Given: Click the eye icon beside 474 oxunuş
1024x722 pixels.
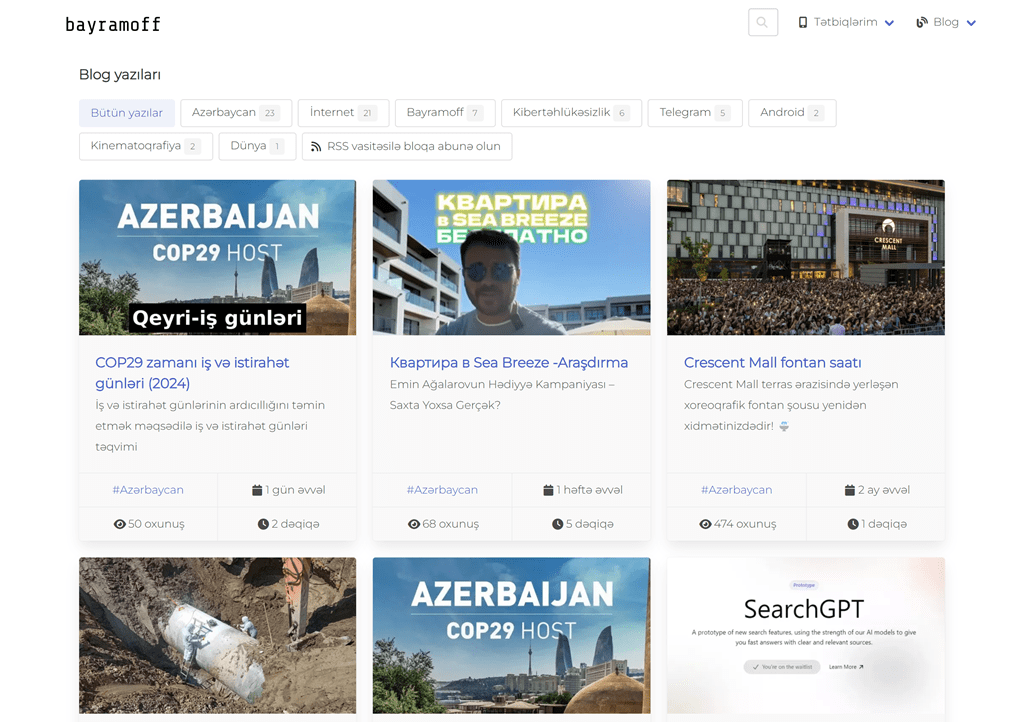Looking at the screenshot, I should pos(705,524).
